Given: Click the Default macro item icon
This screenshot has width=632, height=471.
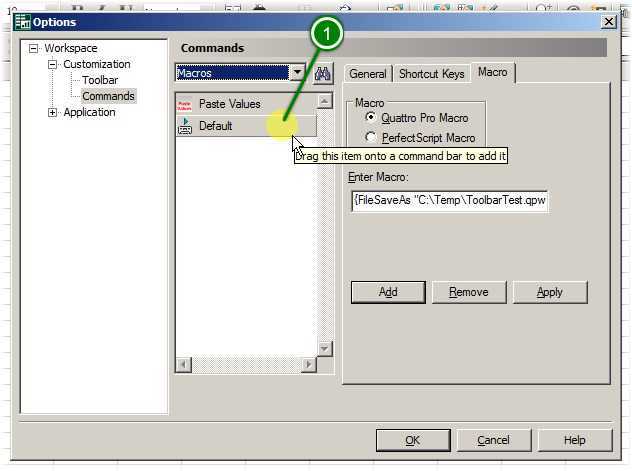Looking at the screenshot, I should 185,126.
